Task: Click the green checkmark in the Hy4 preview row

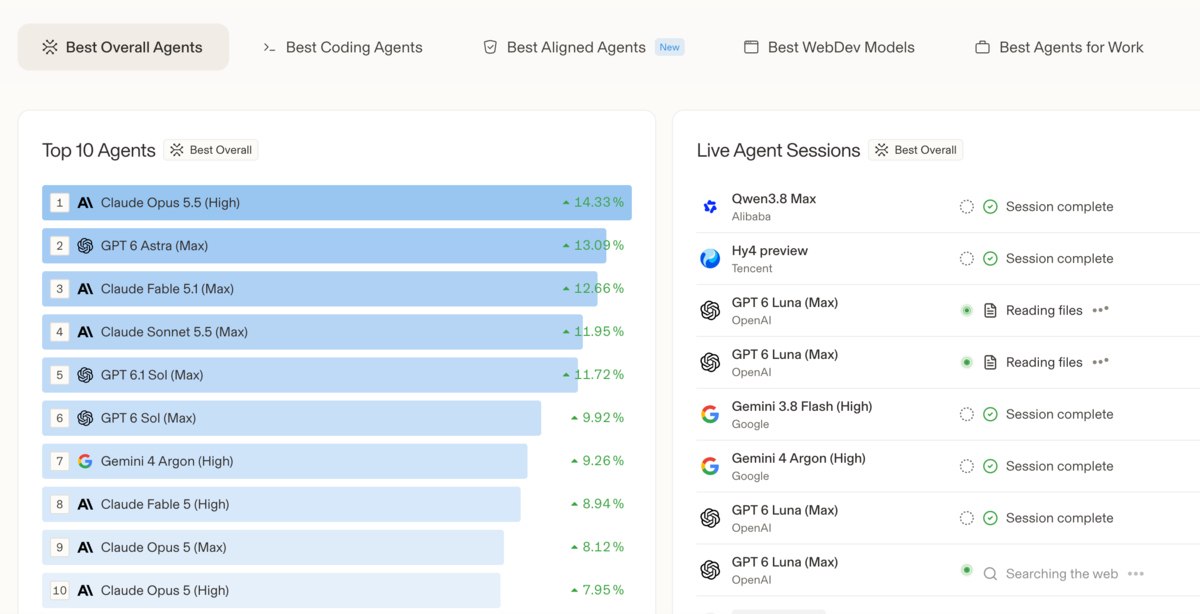Action: pos(990,259)
